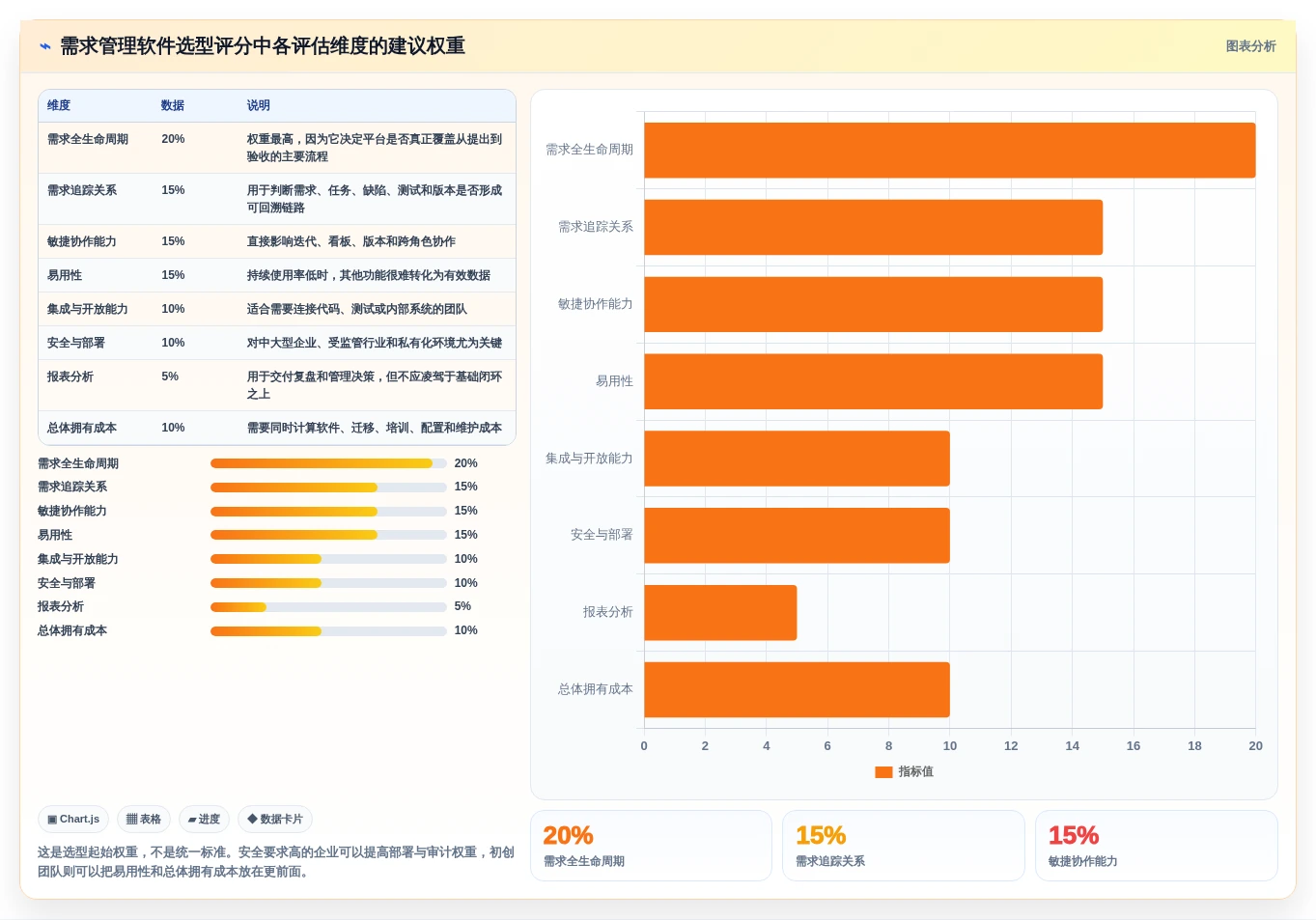
Task: Click description starting with 权重最高
Action: [x=375, y=148]
